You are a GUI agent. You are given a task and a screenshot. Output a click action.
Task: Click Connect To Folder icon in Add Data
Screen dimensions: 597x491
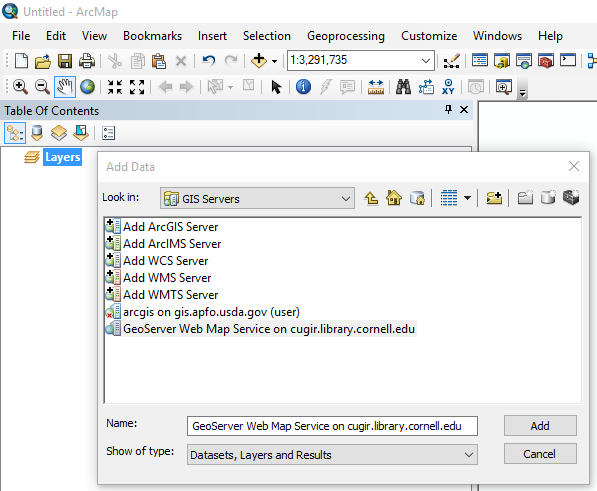494,198
